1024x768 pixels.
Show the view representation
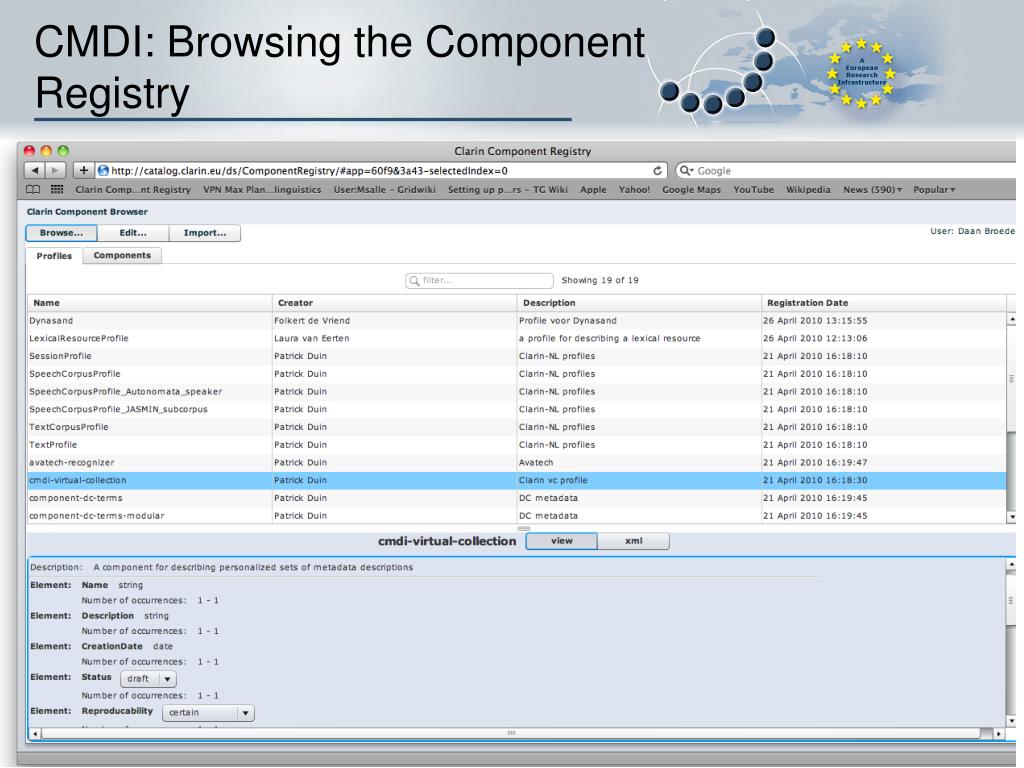(x=562, y=541)
